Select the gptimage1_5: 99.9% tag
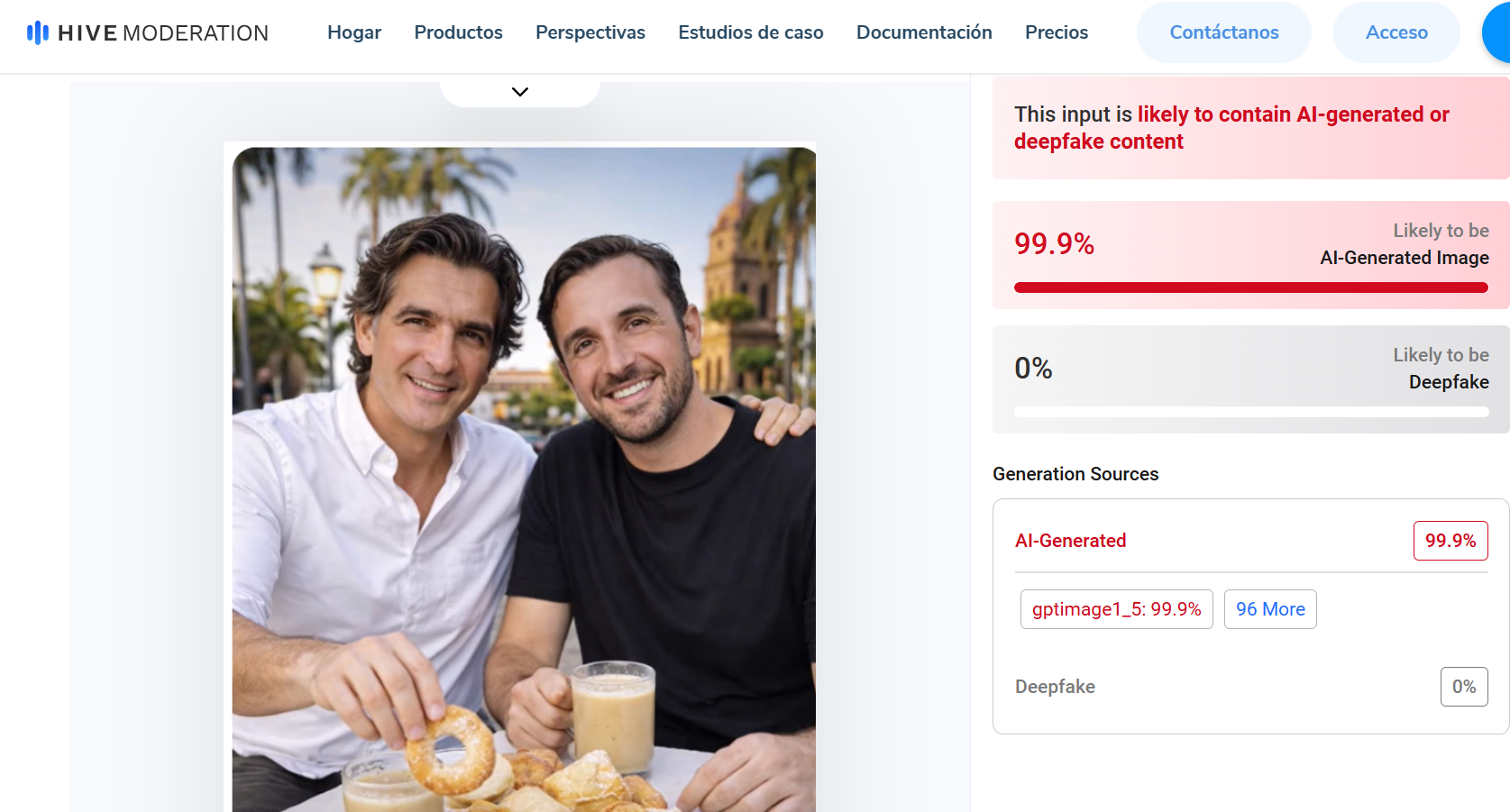 coord(1116,609)
